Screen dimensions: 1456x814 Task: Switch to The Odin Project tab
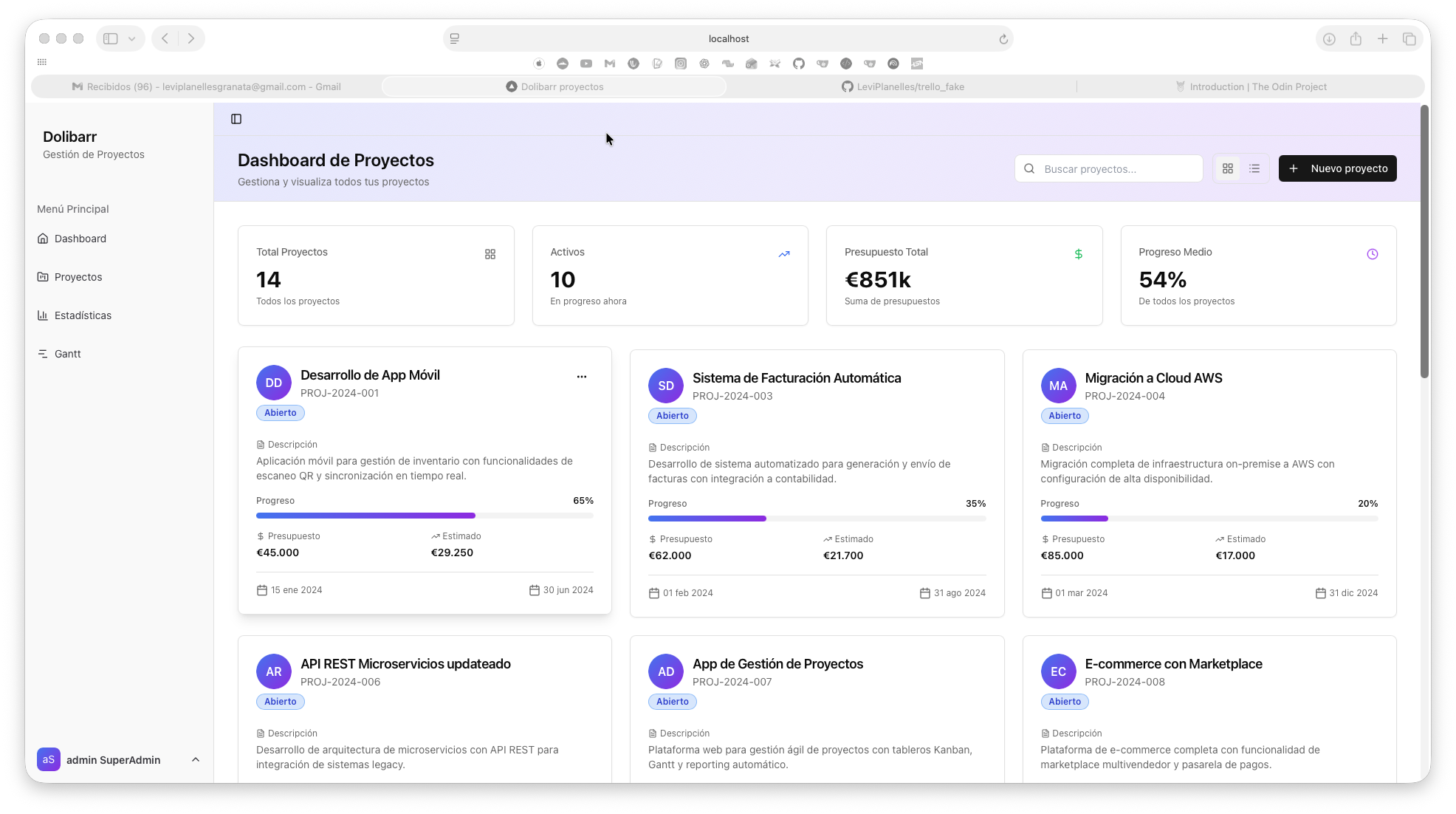[x=1251, y=86]
